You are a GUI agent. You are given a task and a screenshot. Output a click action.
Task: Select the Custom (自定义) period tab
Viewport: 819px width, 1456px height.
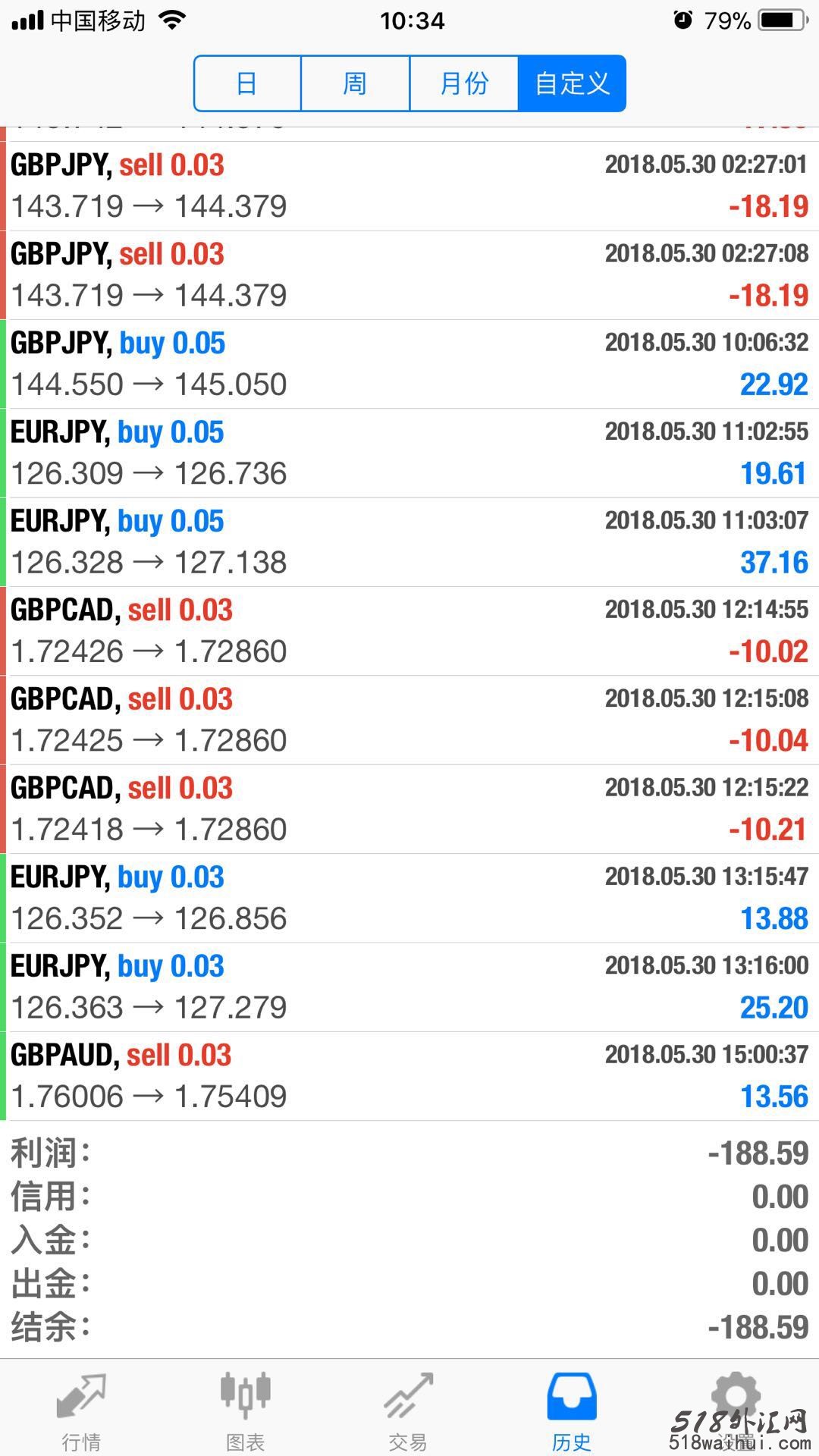coord(572,83)
